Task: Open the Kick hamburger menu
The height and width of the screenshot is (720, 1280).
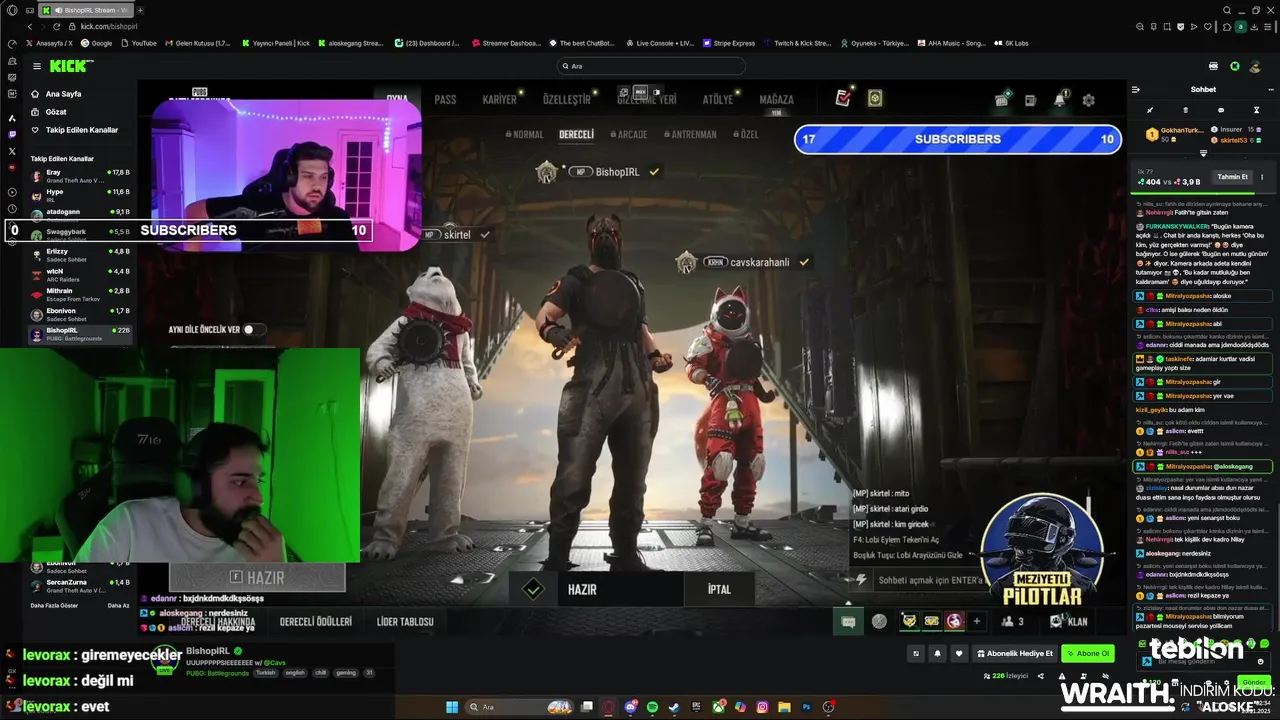Action: click(37, 66)
